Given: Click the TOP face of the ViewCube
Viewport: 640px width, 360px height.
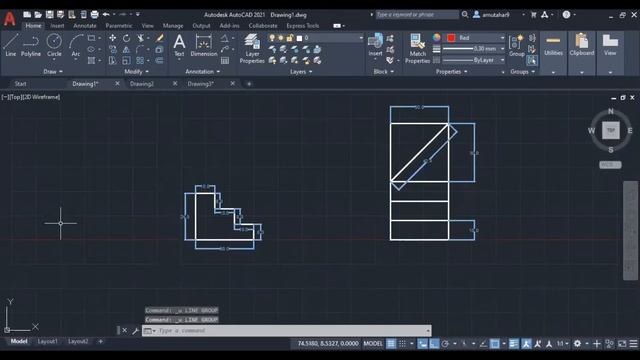Looking at the screenshot, I should pyautogui.click(x=611, y=130).
